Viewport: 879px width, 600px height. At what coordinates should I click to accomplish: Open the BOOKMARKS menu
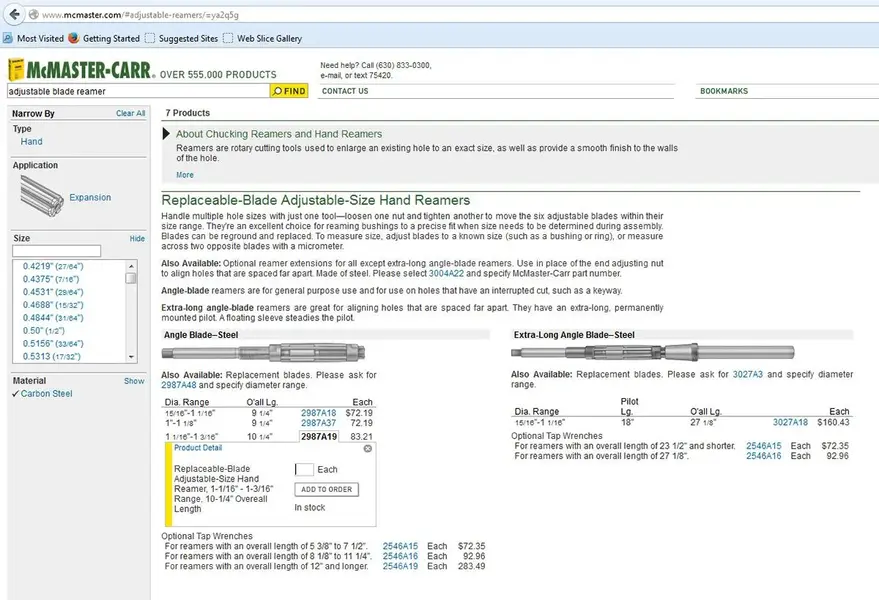(724, 91)
